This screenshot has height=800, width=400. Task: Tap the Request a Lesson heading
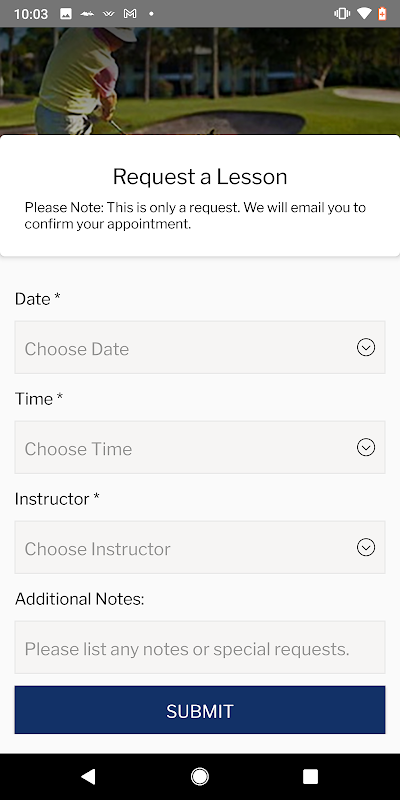point(200,177)
